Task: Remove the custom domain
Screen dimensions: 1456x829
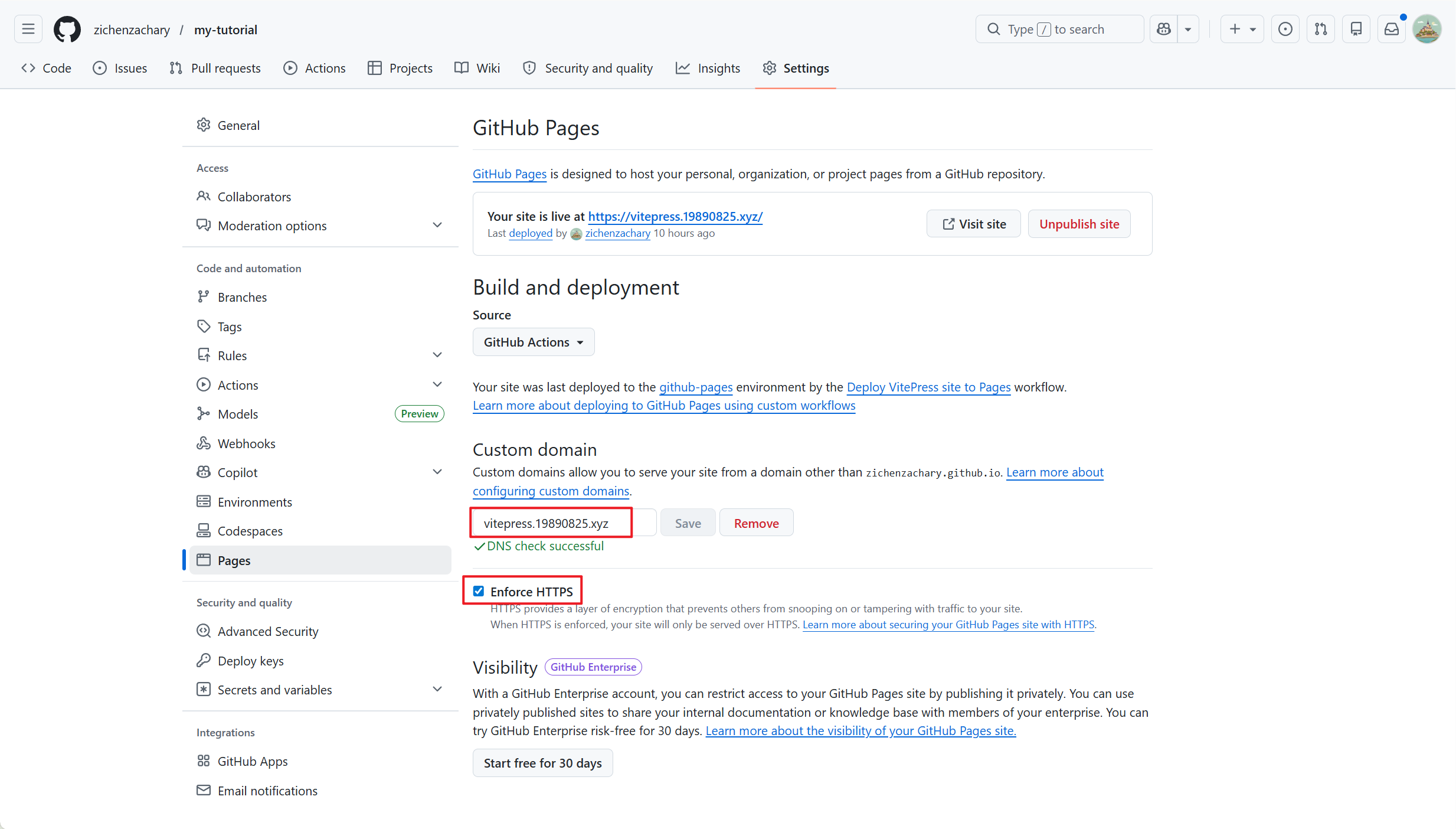Action: 756,523
